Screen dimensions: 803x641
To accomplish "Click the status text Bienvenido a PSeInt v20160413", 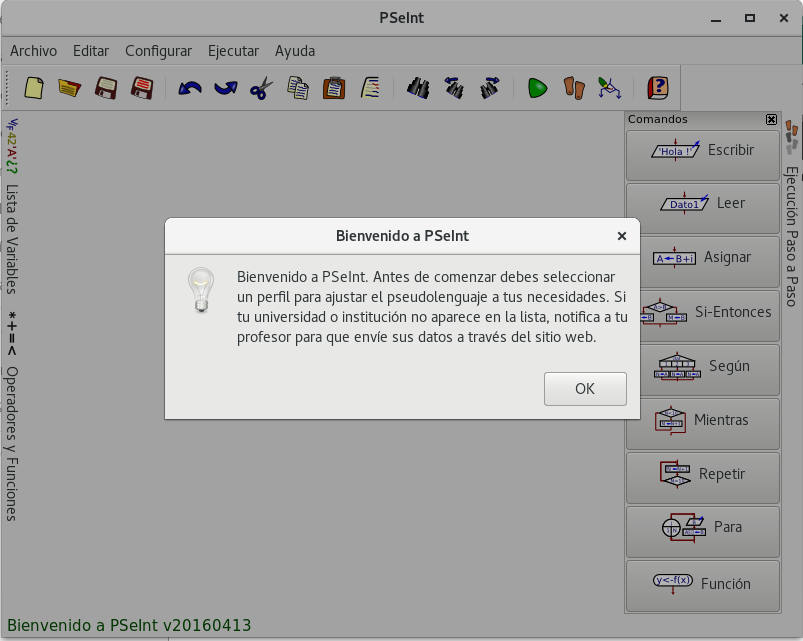I will (x=129, y=625).
